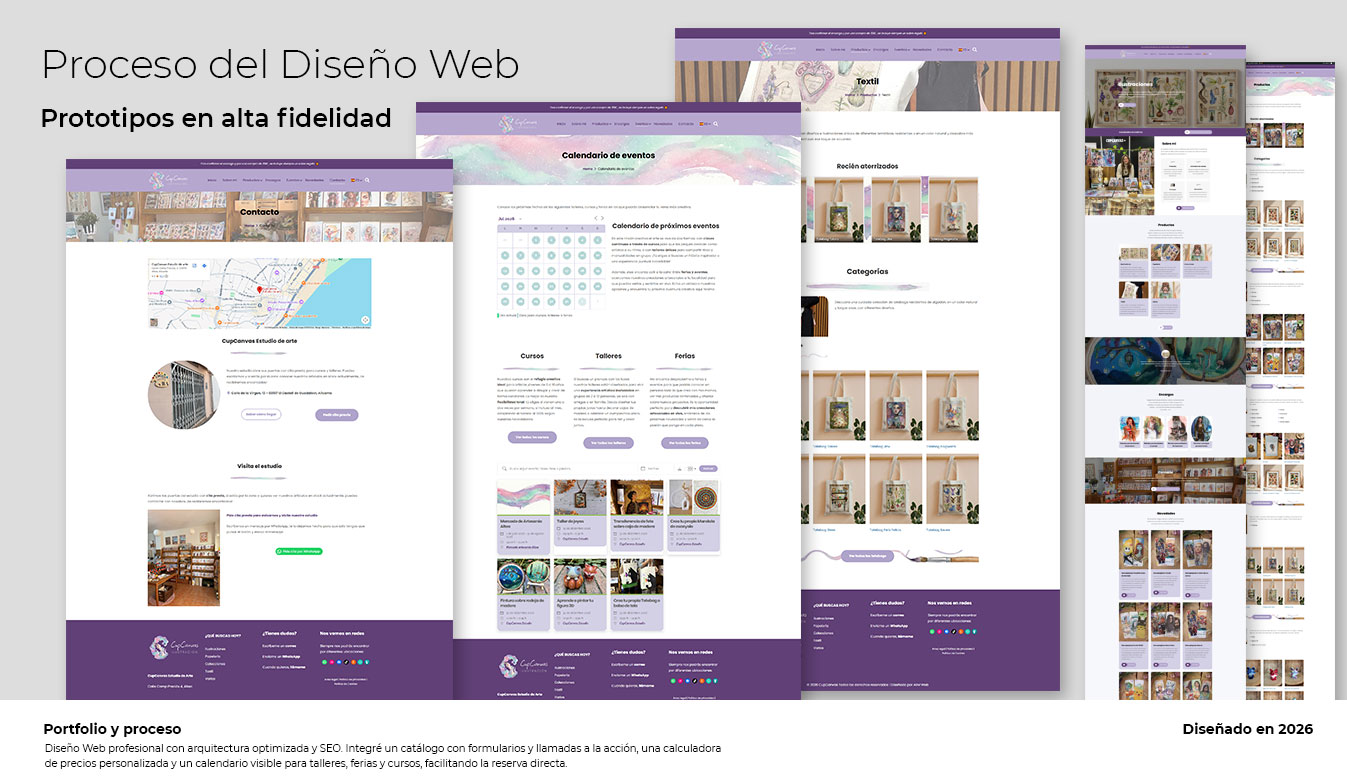The image size is (1347, 780).
Task: Click first tote bag under Recién aterrizados
Action: [x=839, y=210]
